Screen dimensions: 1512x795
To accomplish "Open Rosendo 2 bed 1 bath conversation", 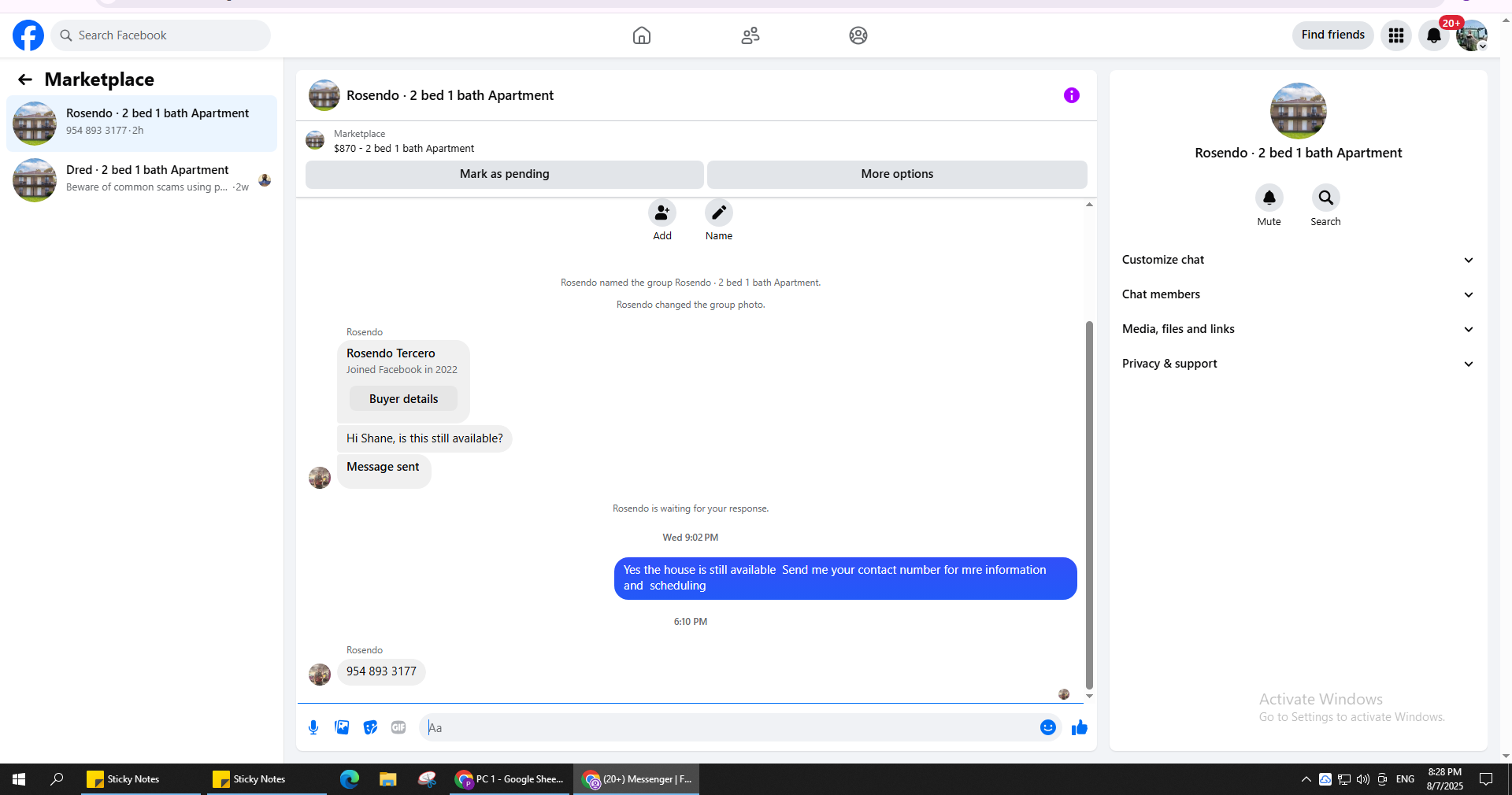I will 142,124.
